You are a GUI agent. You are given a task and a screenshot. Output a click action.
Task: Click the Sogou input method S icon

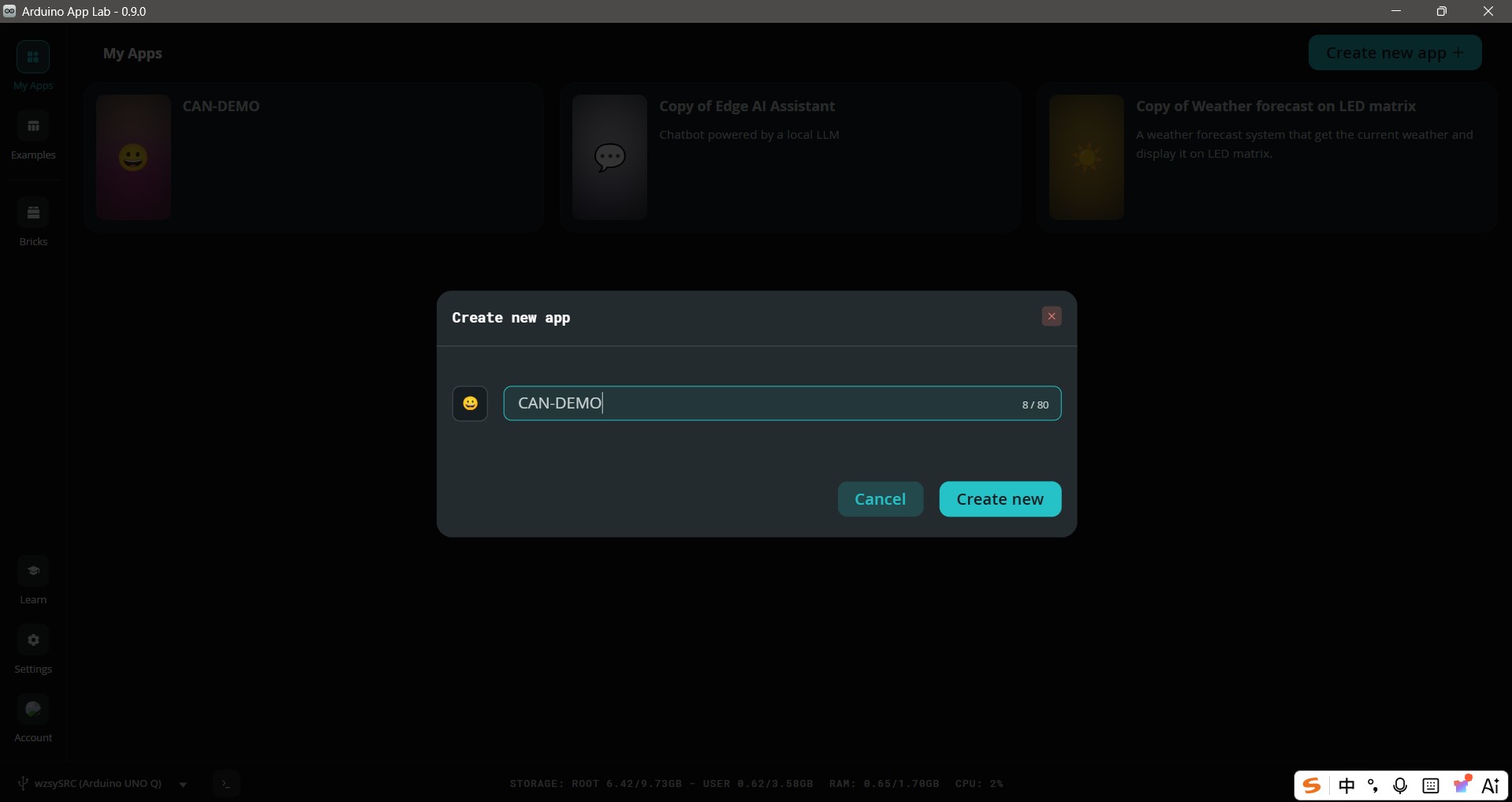[x=1312, y=785]
